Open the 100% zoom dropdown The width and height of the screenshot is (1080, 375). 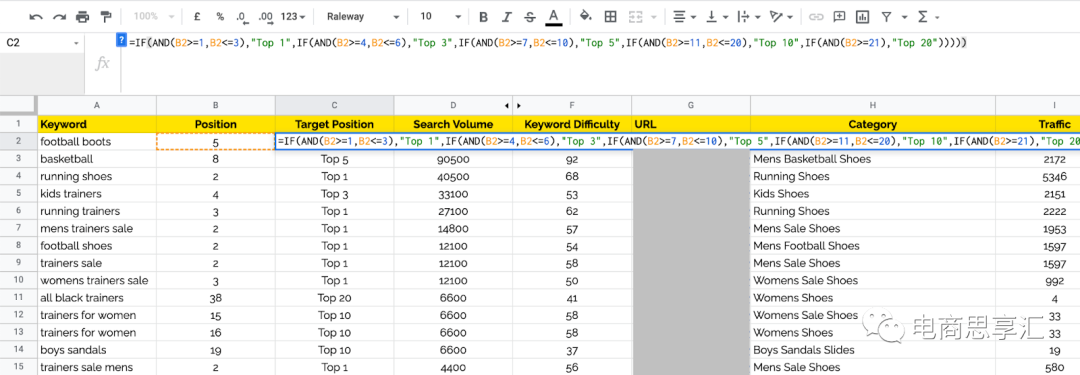click(x=154, y=17)
